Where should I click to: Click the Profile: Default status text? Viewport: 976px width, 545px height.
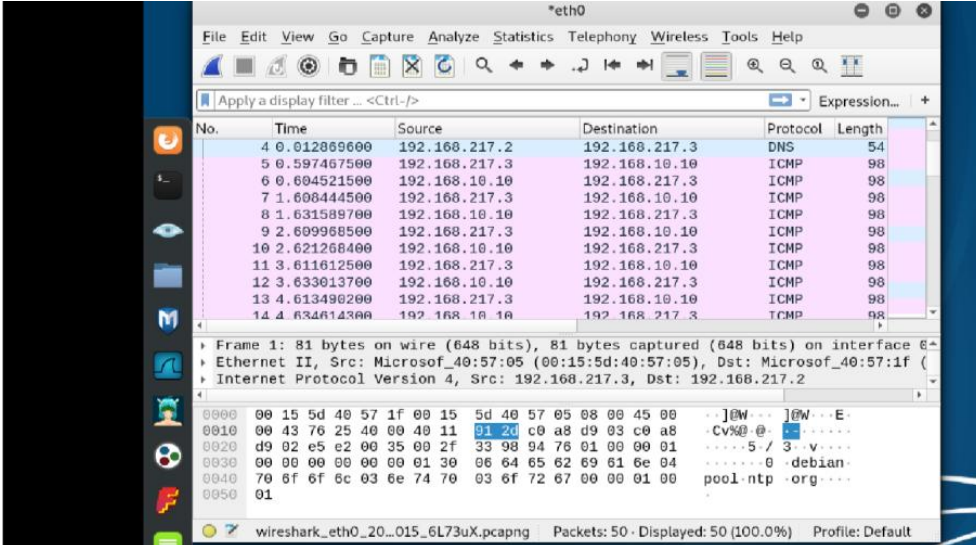point(861,531)
